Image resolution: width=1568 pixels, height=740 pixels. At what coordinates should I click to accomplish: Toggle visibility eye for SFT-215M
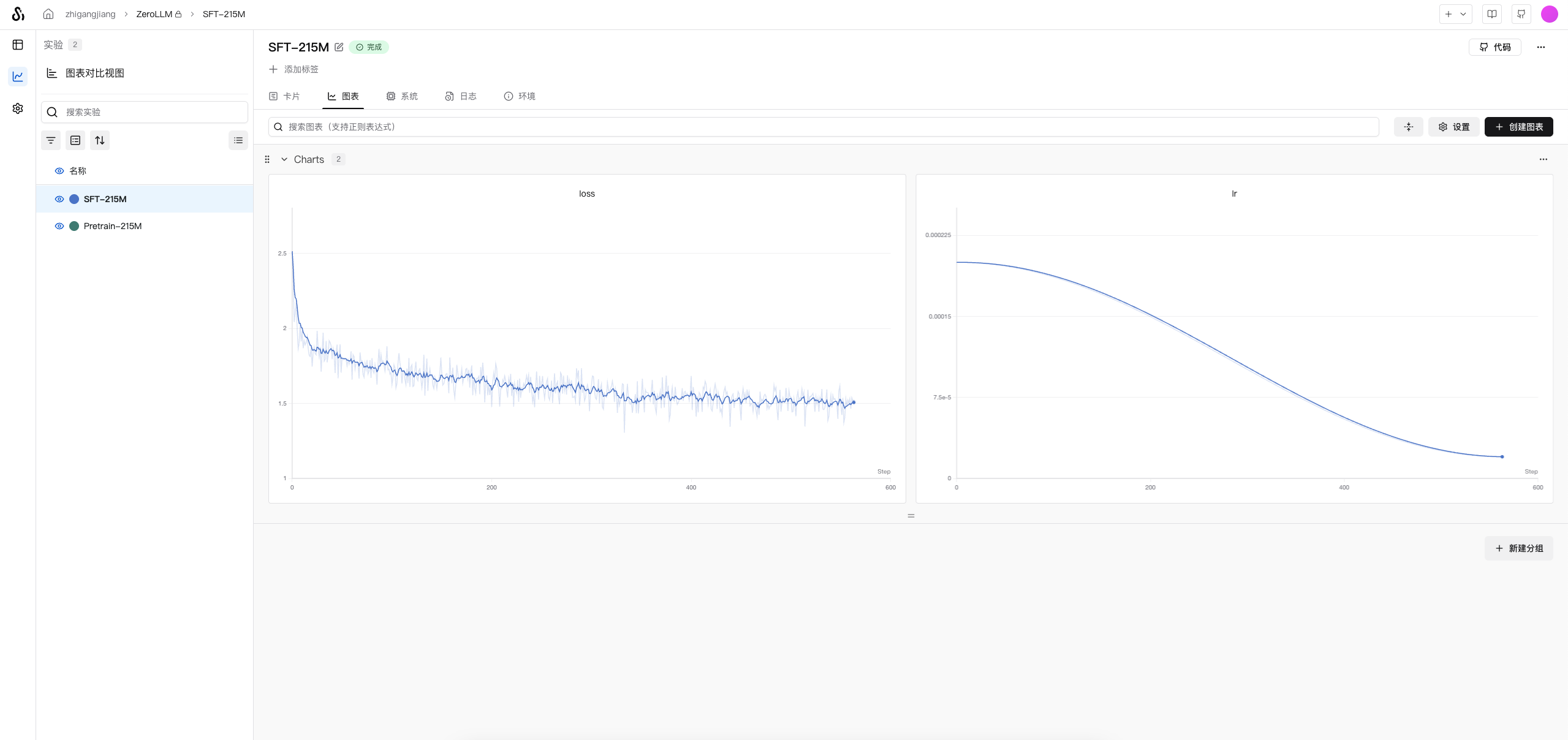[59, 199]
